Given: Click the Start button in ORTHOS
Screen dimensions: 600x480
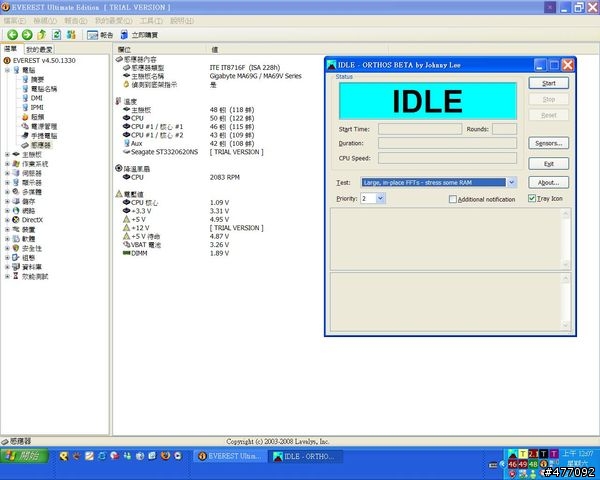Looking at the screenshot, I should point(548,83).
